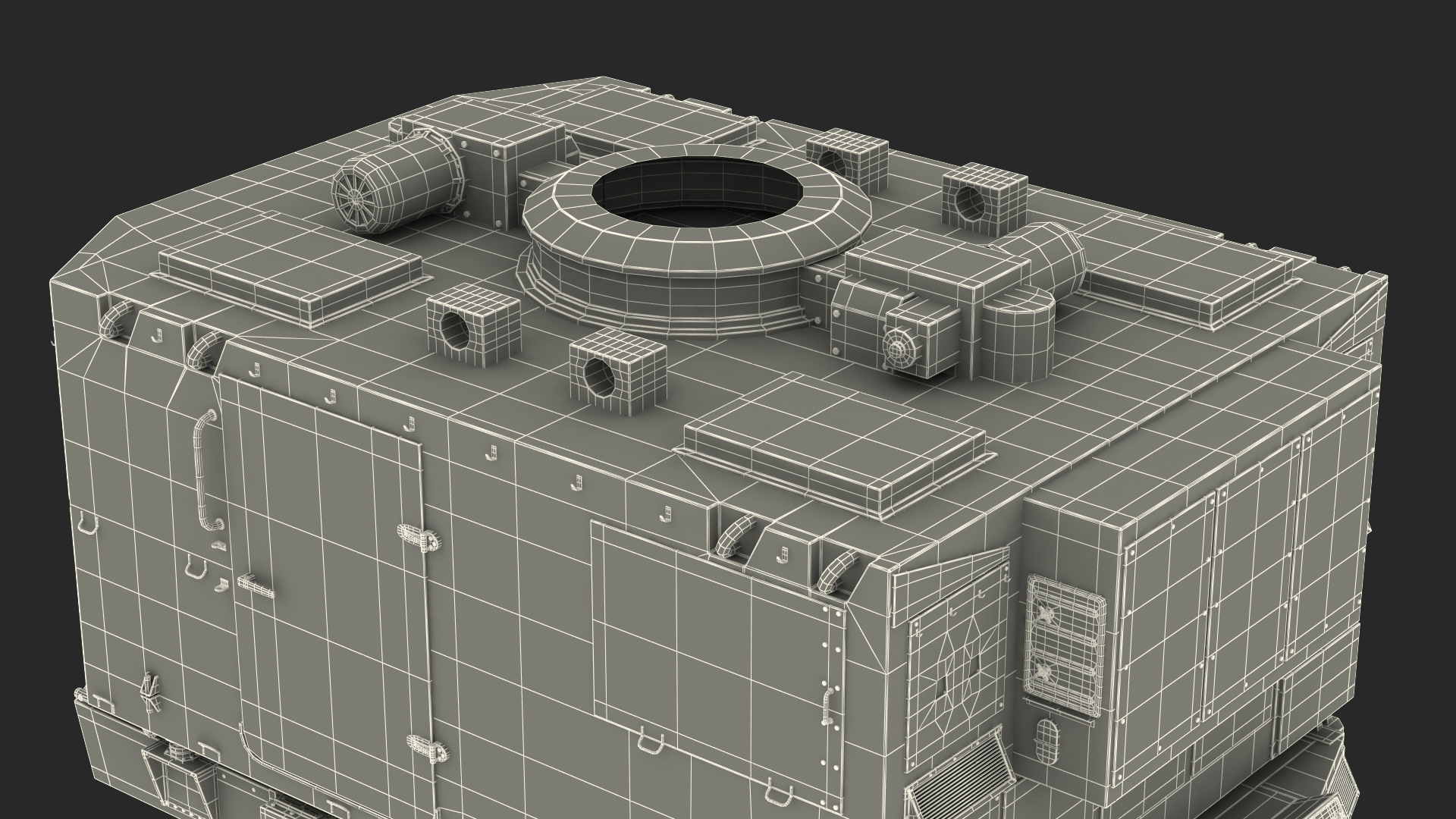Select the triangulated mesh panel on the angled corner
Viewport: 1456px width, 819px height.
[956, 669]
